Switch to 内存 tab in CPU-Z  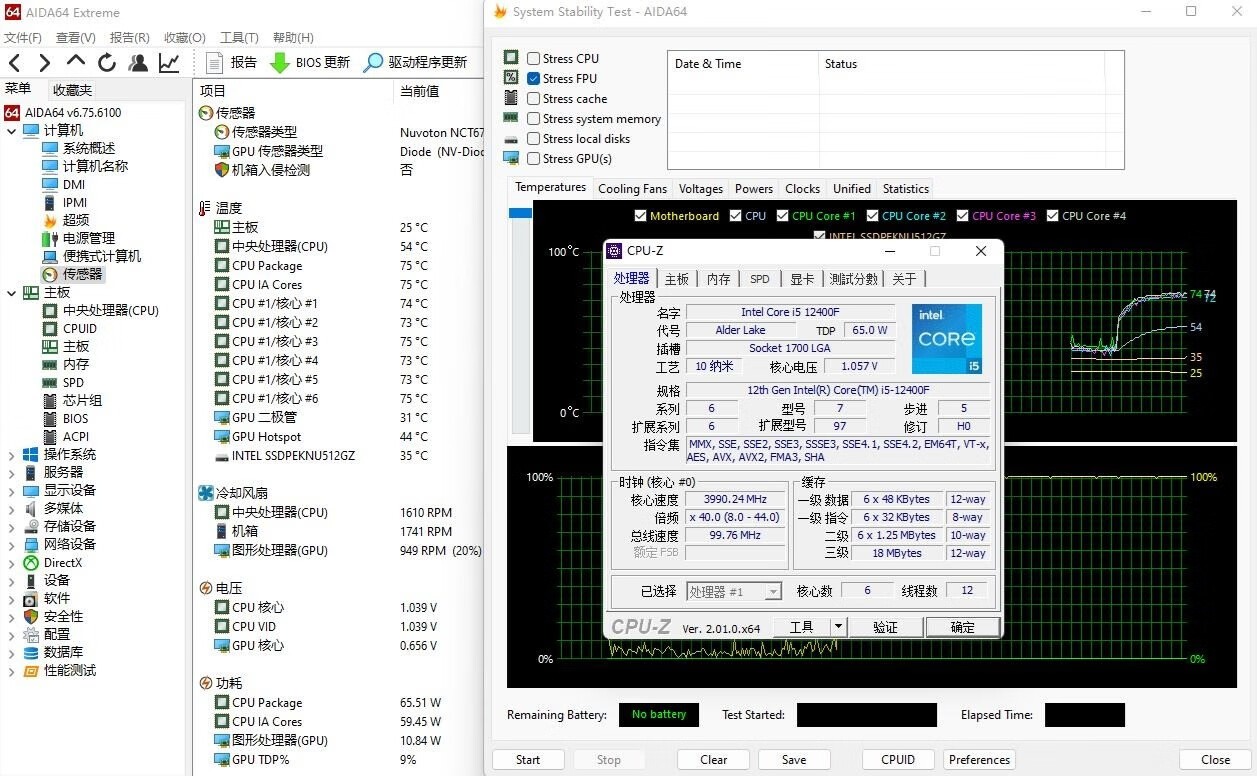(x=718, y=279)
